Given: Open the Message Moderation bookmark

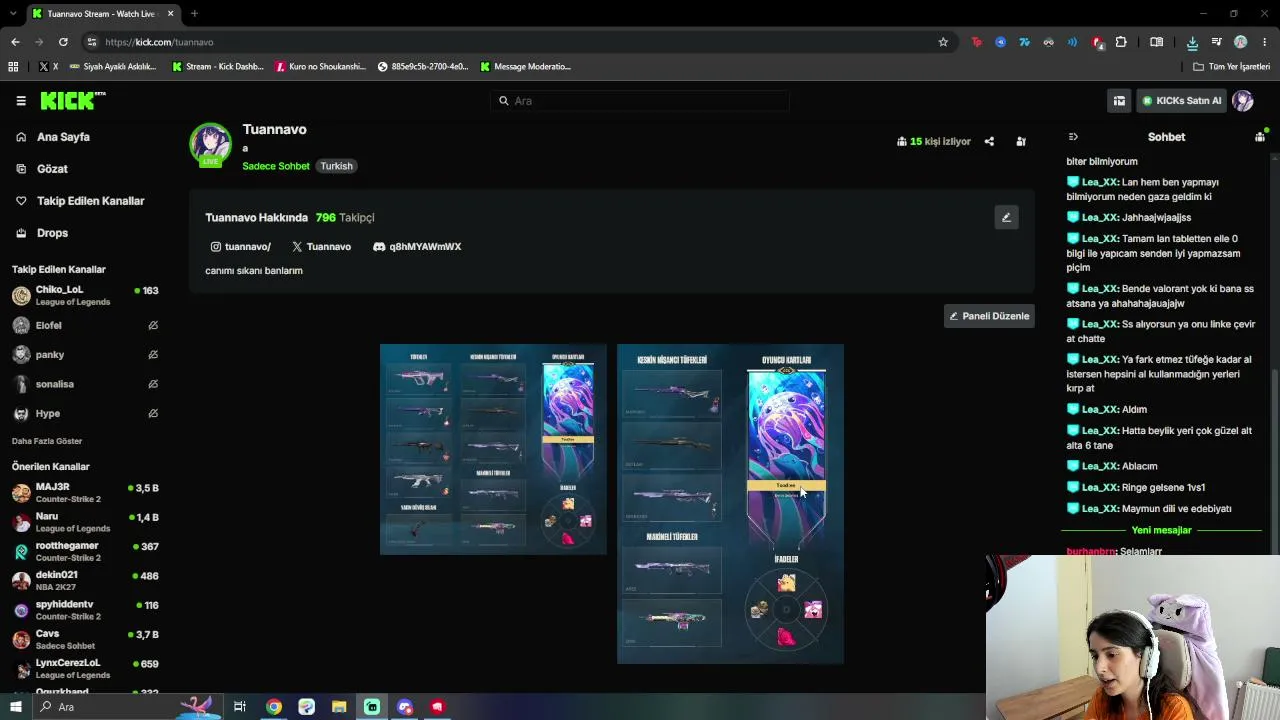Looking at the screenshot, I should (525, 67).
